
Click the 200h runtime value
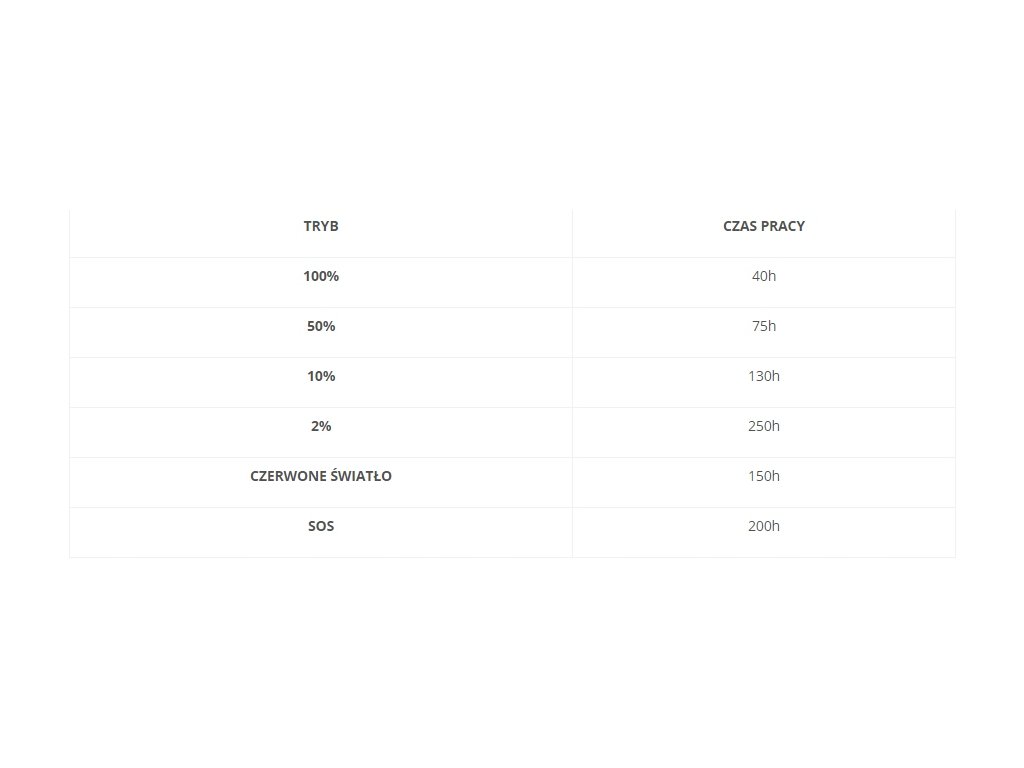[x=763, y=526]
